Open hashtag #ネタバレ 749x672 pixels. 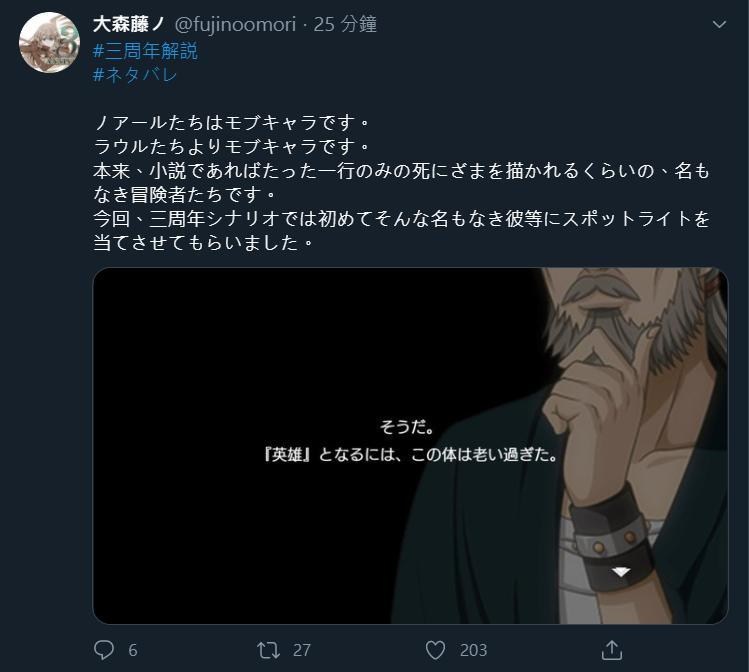(x=135, y=75)
